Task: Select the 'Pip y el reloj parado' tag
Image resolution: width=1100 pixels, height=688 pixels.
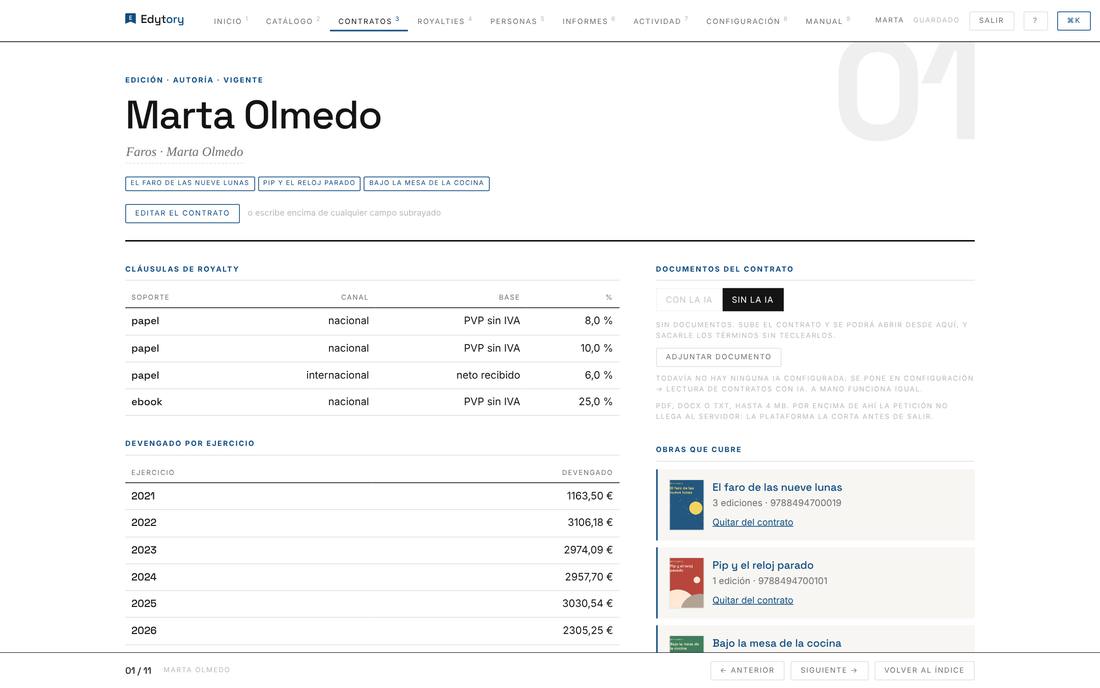Action: point(309,183)
